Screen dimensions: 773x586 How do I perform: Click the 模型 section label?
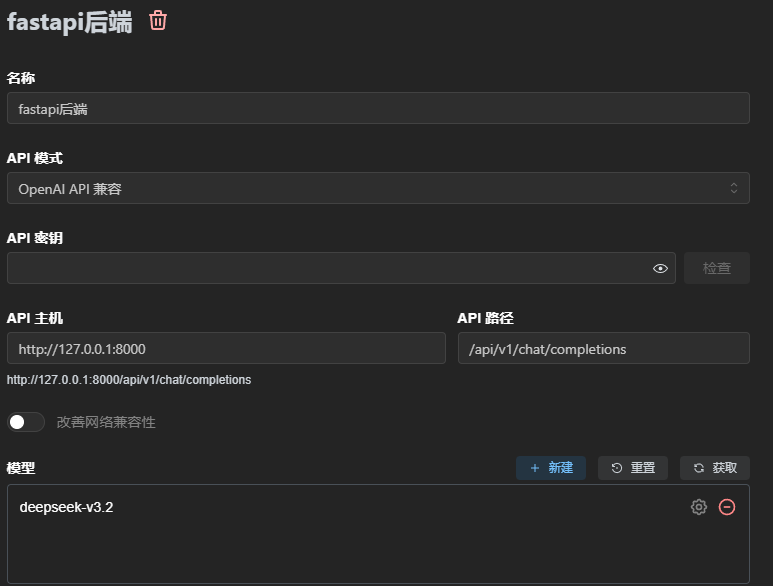pos(21,468)
